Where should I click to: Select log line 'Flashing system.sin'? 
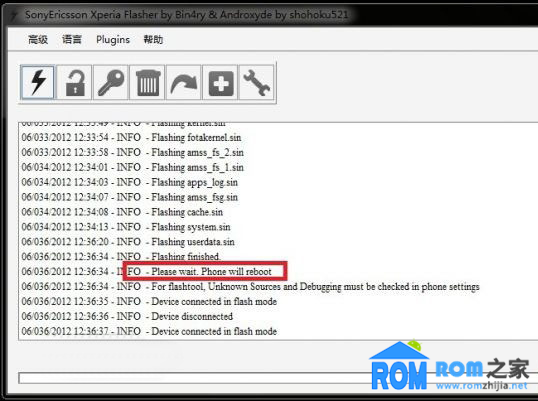pyautogui.click(x=126, y=227)
